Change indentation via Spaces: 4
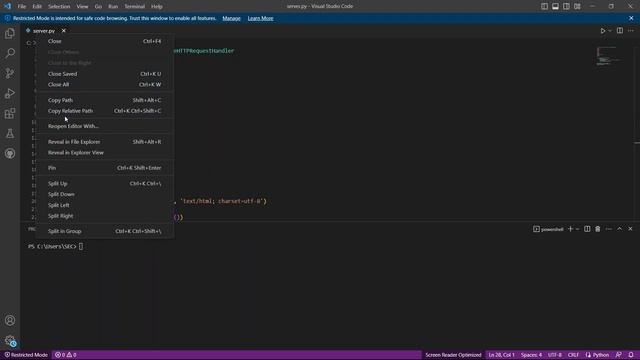The height and width of the screenshot is (360, 640). [531, 355]
